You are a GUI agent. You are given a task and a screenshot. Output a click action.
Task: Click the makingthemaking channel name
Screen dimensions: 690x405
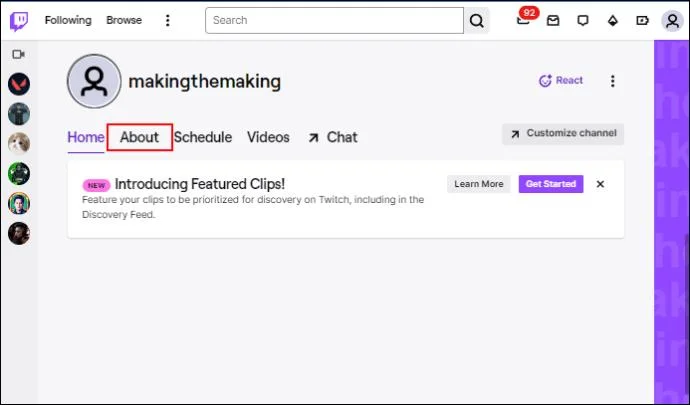205,82
